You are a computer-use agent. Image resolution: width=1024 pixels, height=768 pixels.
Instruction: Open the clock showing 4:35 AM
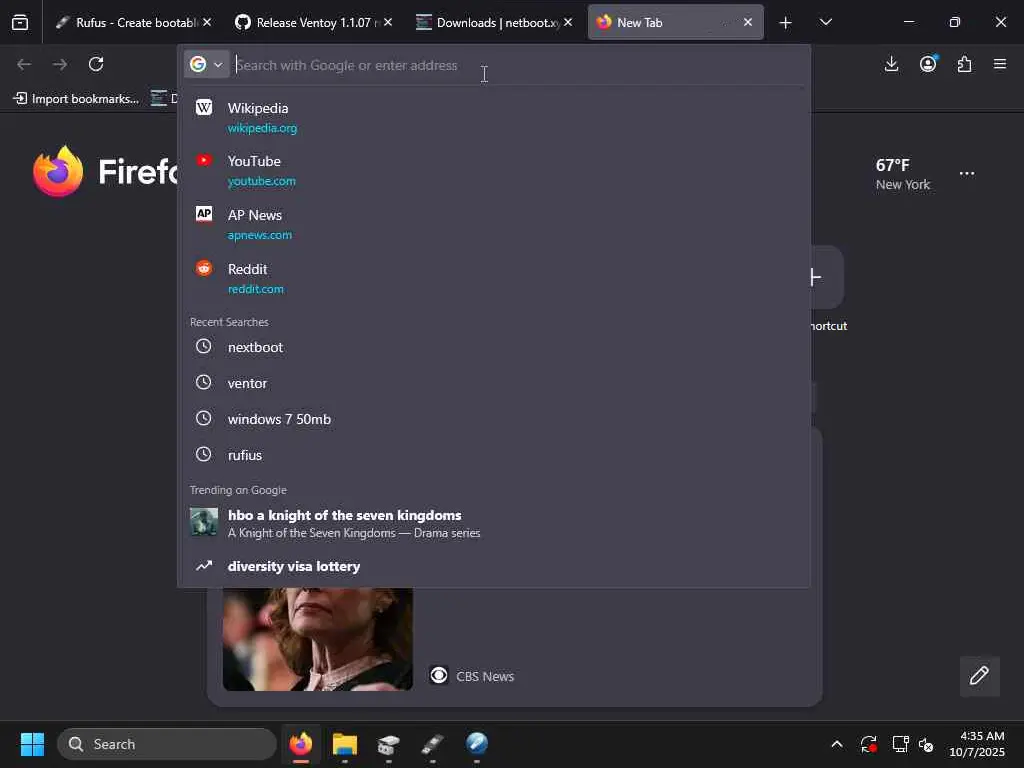[x=977, y=744]
